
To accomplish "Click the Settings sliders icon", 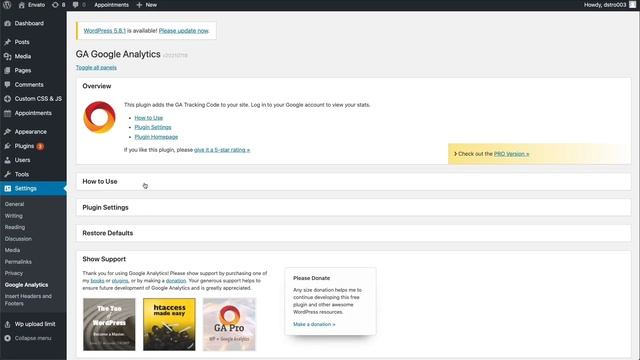I will [7, 189].
